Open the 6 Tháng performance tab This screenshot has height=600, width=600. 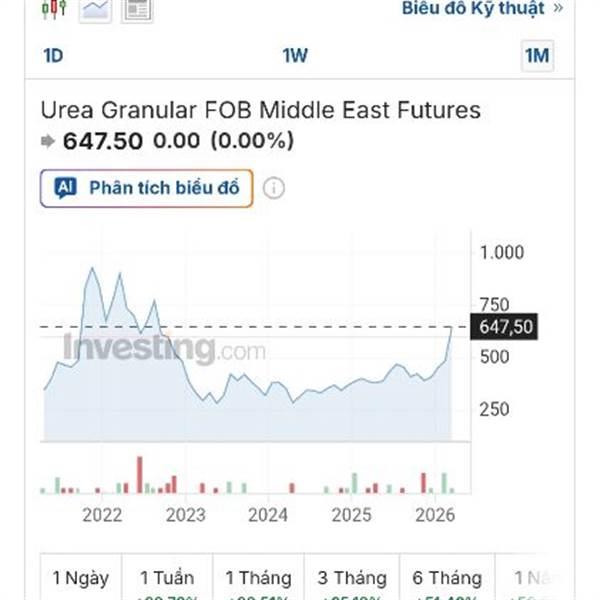(447, 577)
